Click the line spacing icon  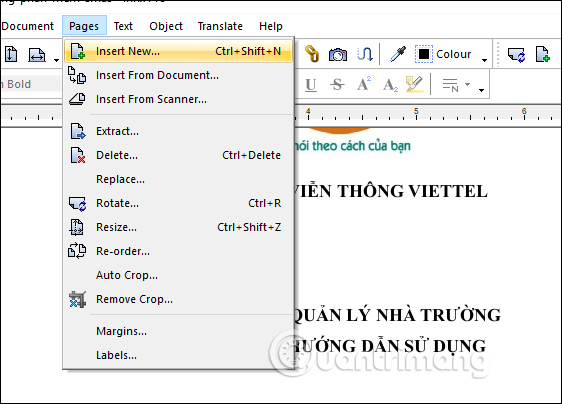[451, 85]
